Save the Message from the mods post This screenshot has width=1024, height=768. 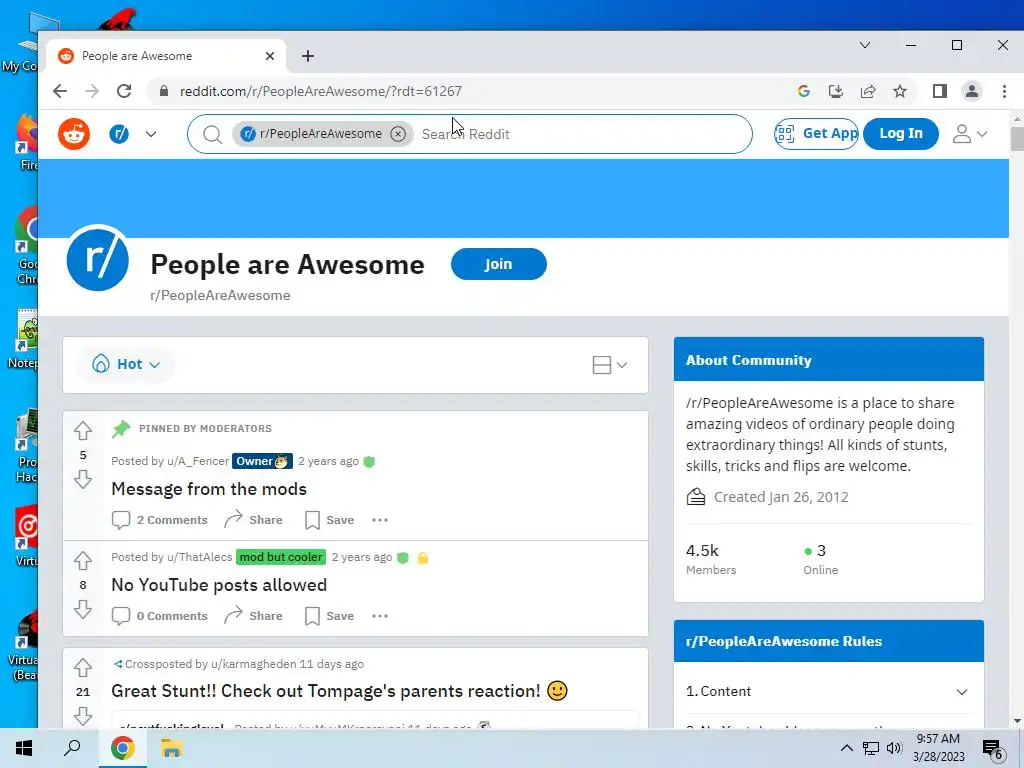click(x=330, y=520)
